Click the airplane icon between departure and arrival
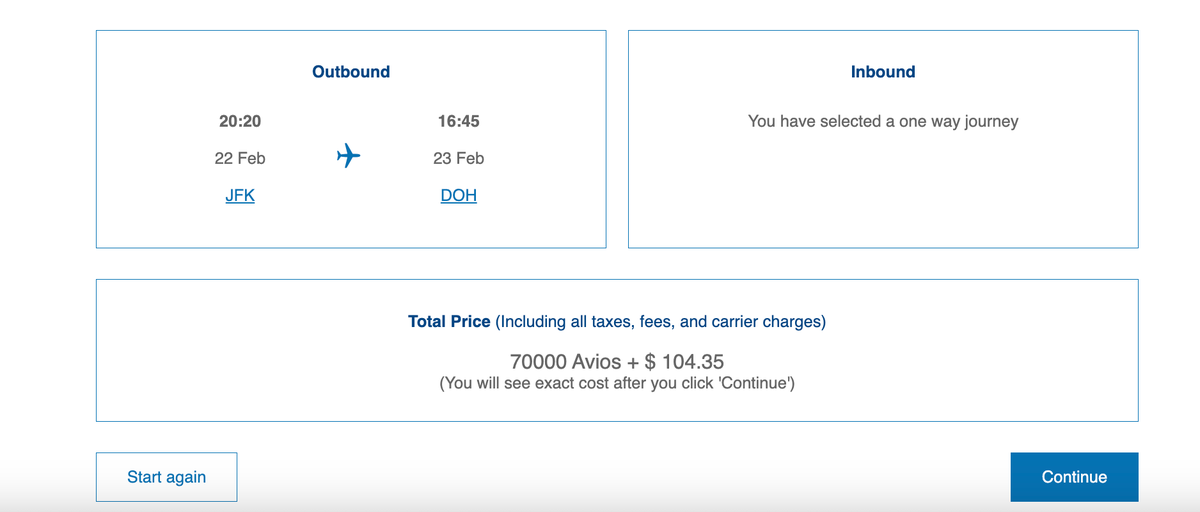 pos(348,156)
